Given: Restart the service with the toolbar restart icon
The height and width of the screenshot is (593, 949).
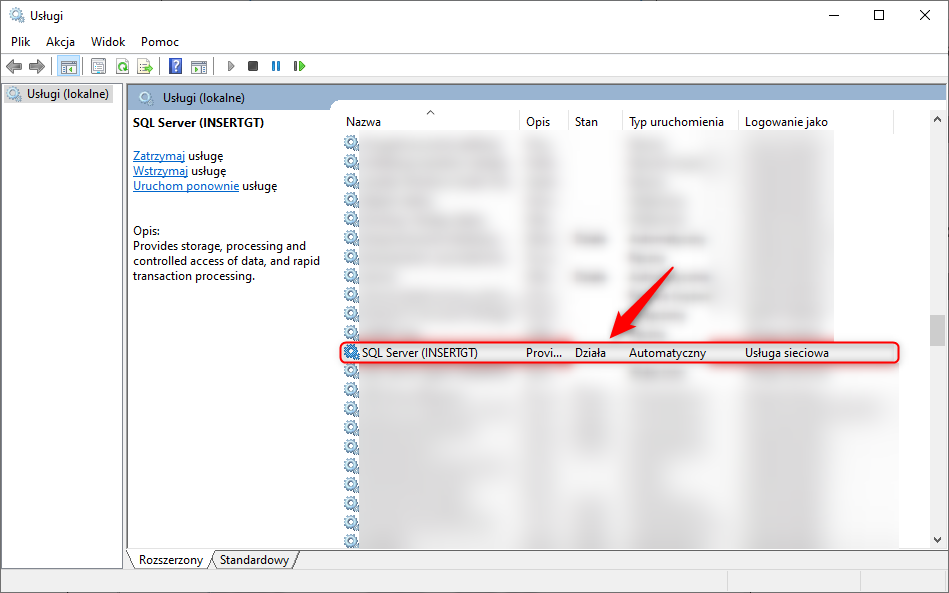Looking at the screenshot, I should [x=300, y=66].
